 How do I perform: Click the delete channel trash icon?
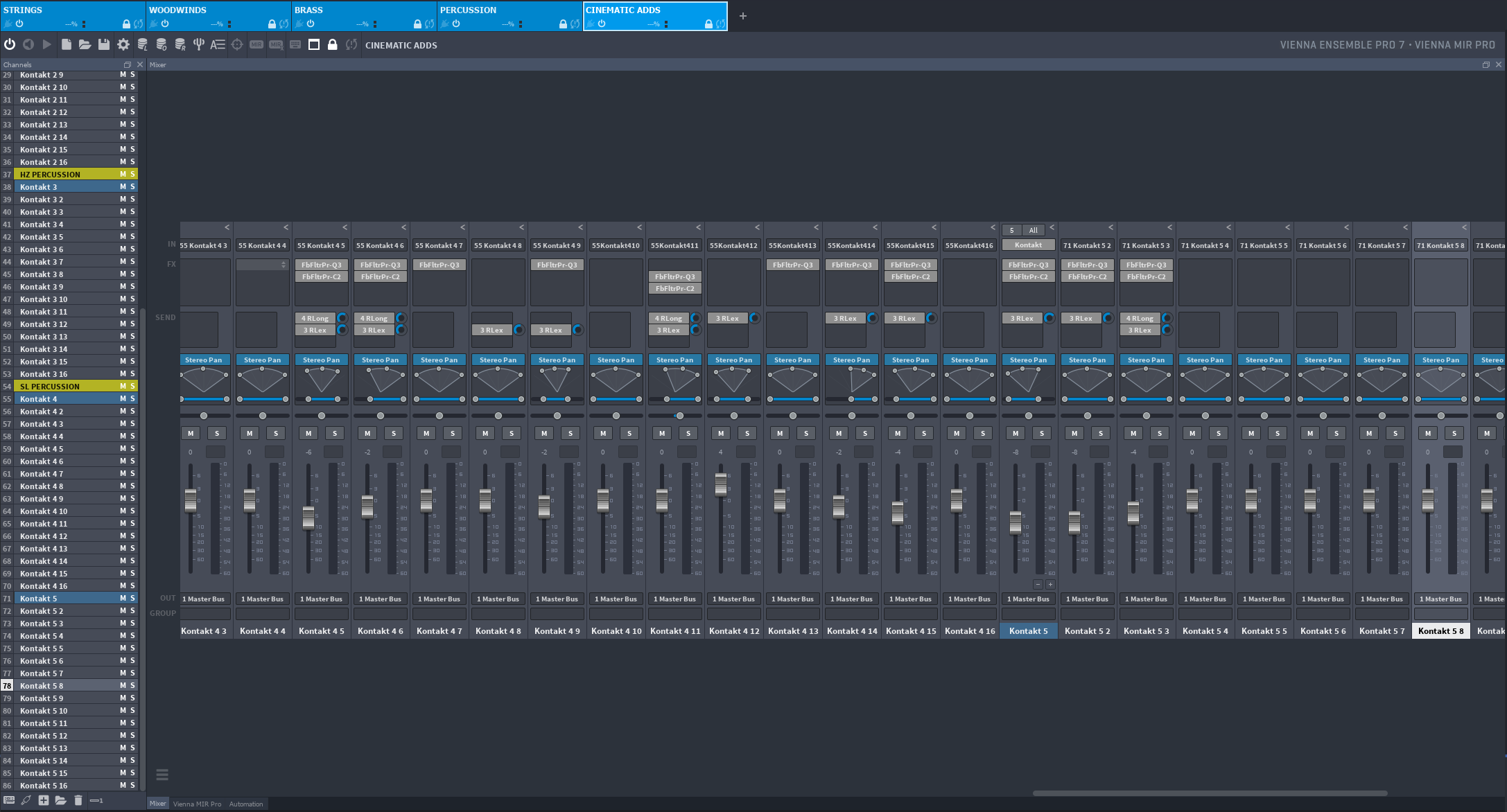coord(78,800)
